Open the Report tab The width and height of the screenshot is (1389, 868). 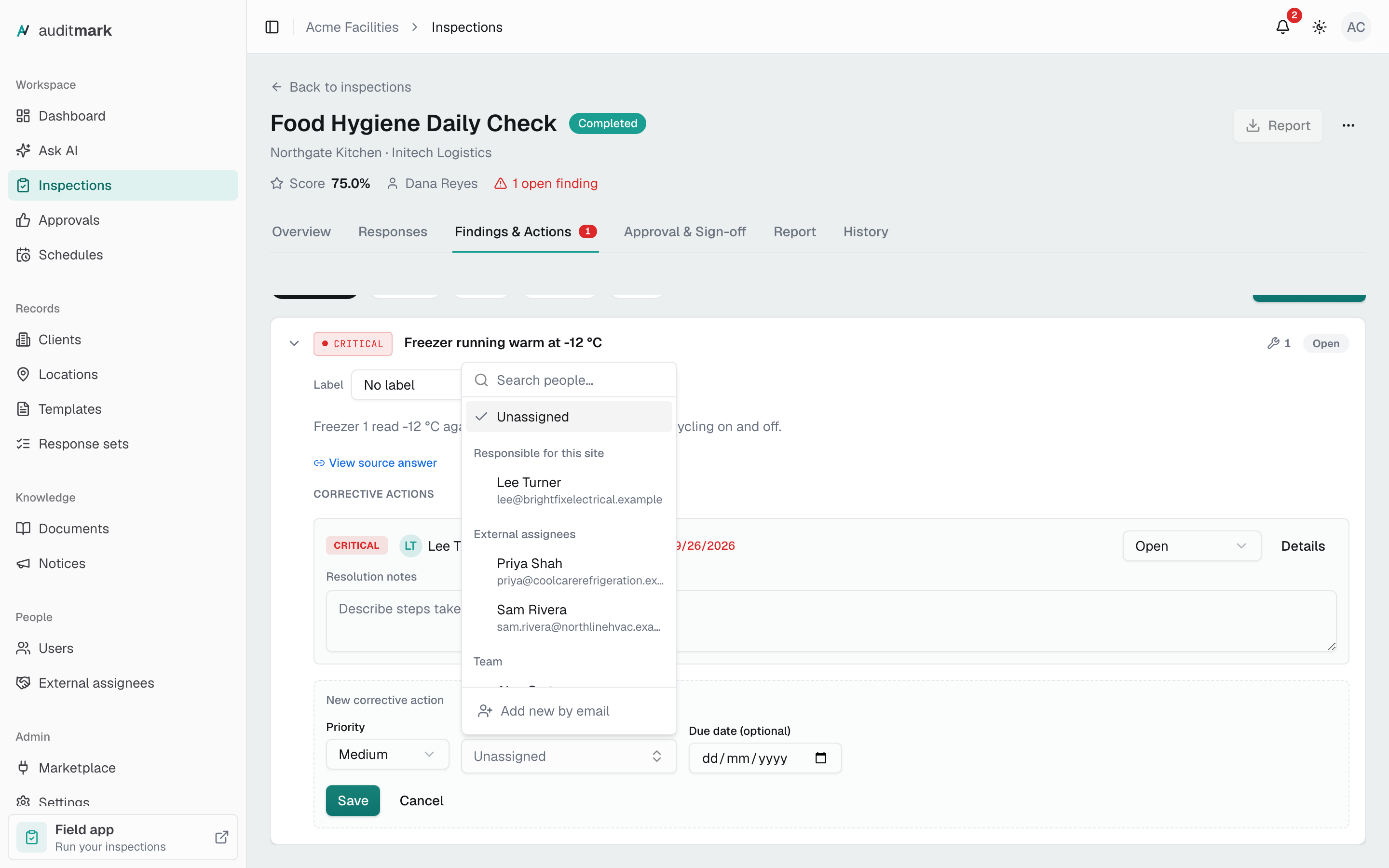coord(794,231)
